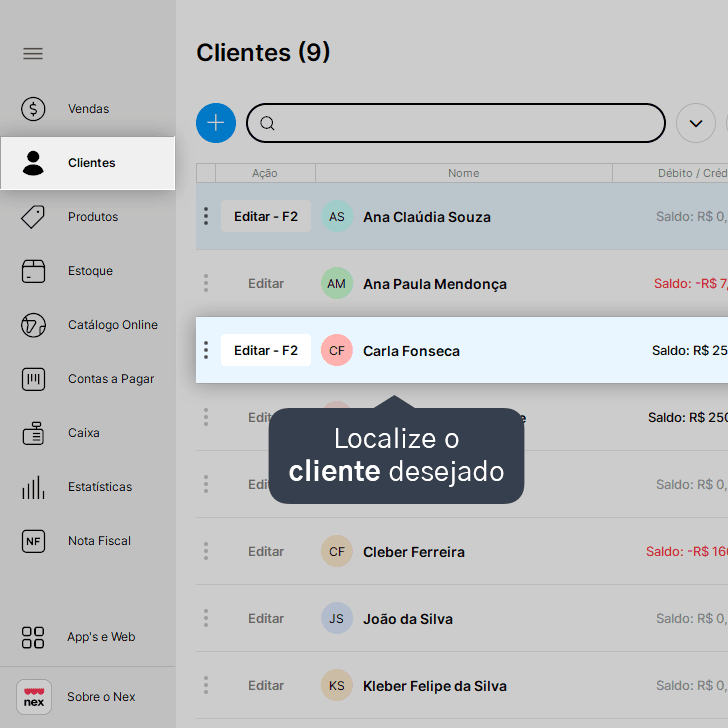Open Vendas dollar icon in sidebar
Image resolution: width=728 pixels, height=728 pixels.
[x=33, y=109]
